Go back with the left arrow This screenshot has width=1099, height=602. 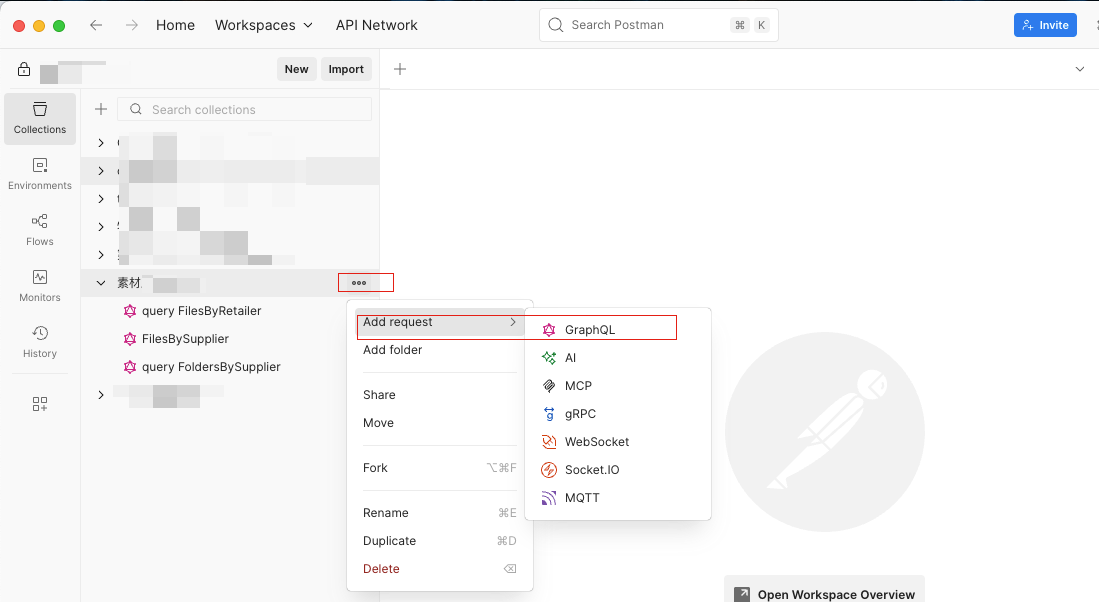(x=96, y=25)
